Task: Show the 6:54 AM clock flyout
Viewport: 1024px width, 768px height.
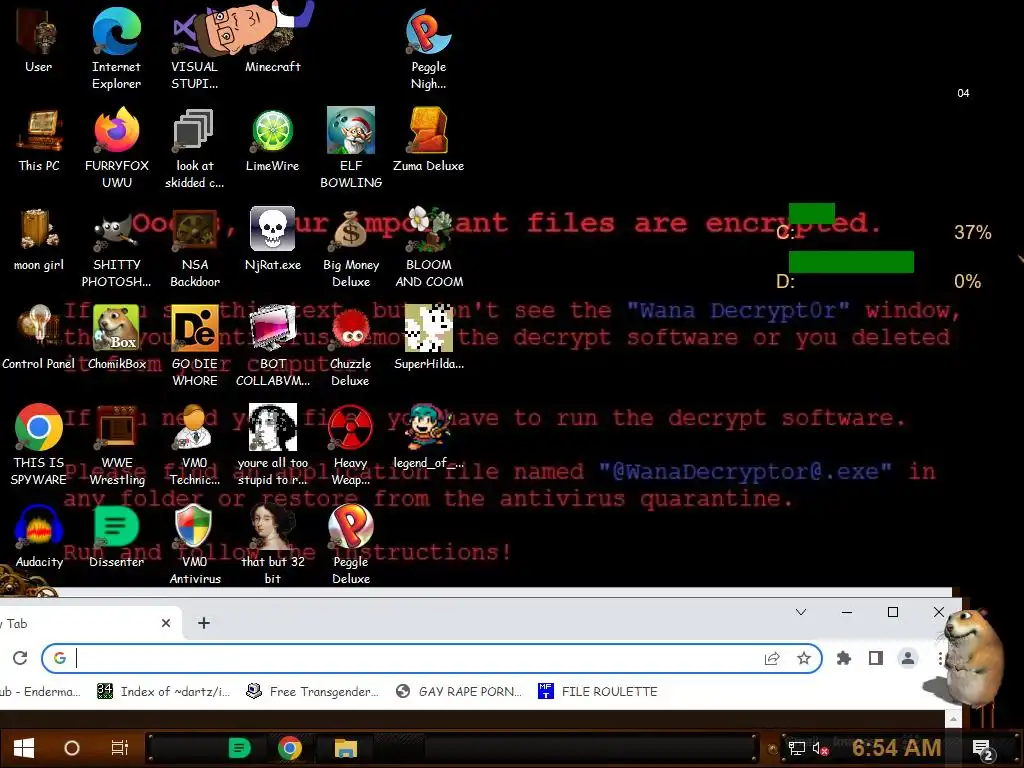Action: click(896, 748)
